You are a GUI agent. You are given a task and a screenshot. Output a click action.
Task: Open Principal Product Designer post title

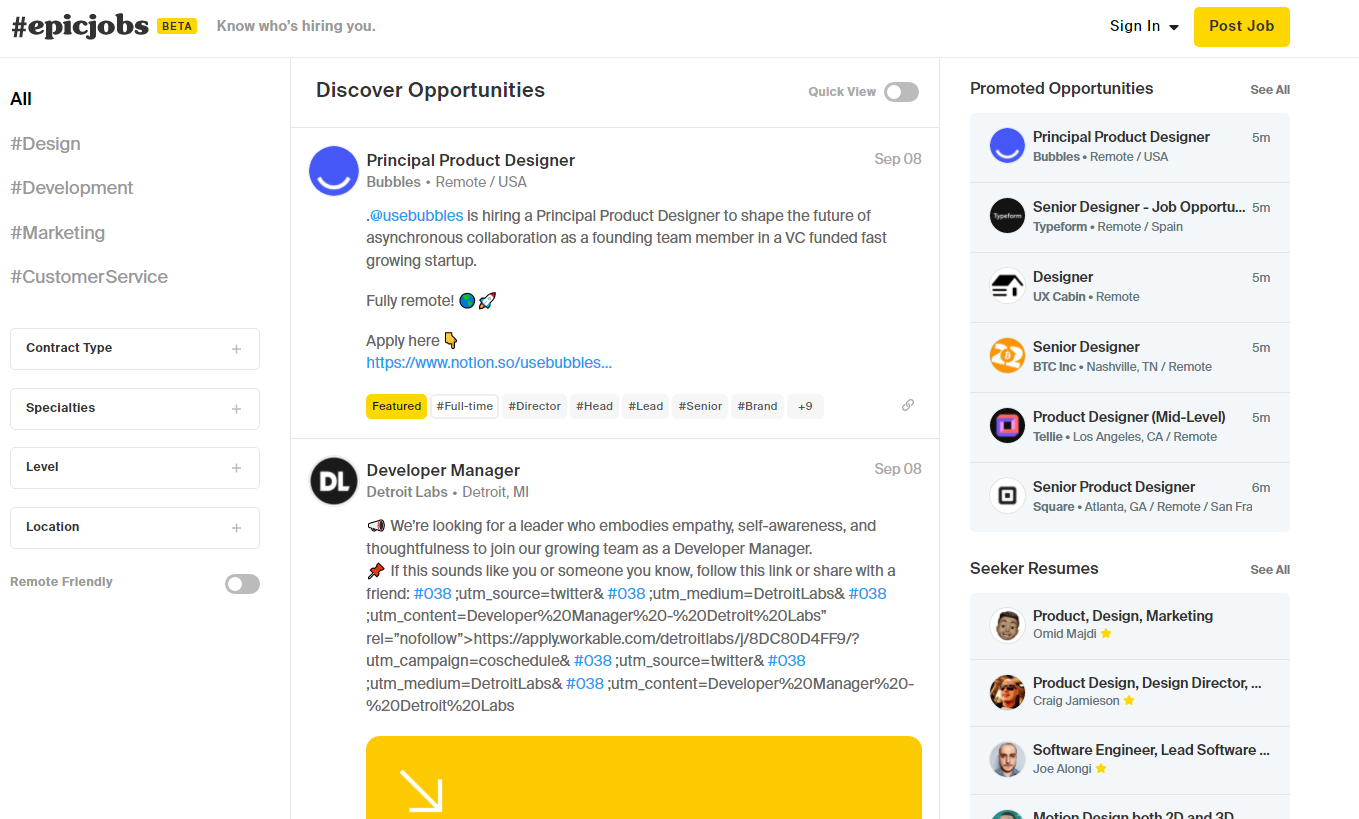pyautogui.click(x=471, y=160)
